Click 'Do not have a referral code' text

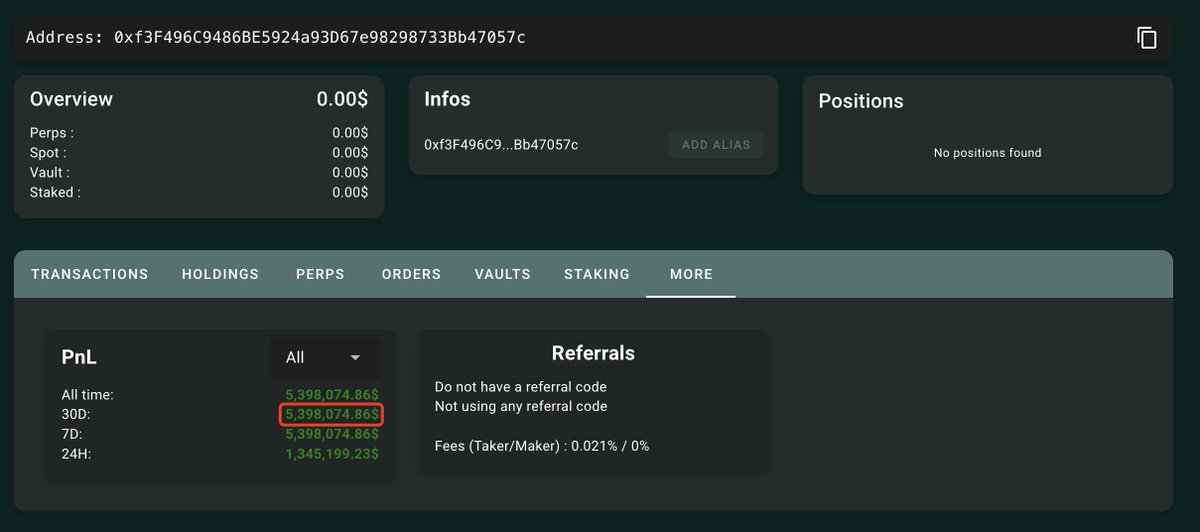[521, 386]
